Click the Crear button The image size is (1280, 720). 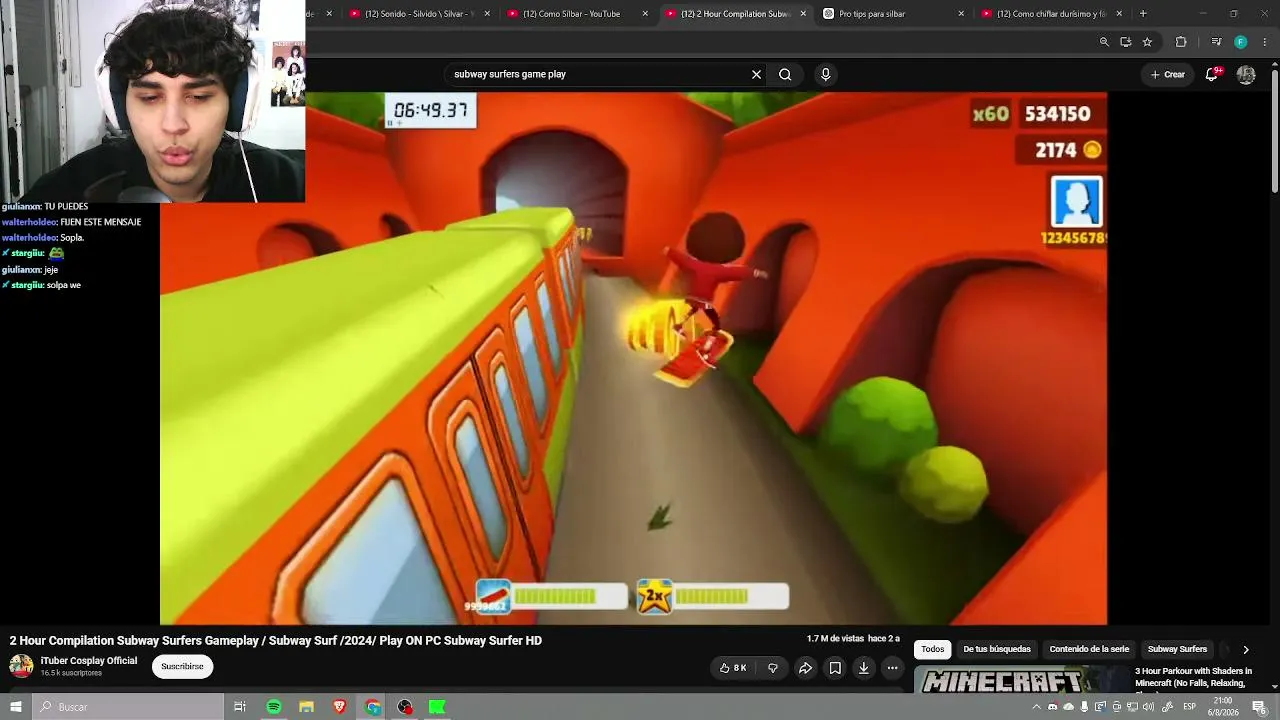pyautogui.click(x=1167, y=74)
